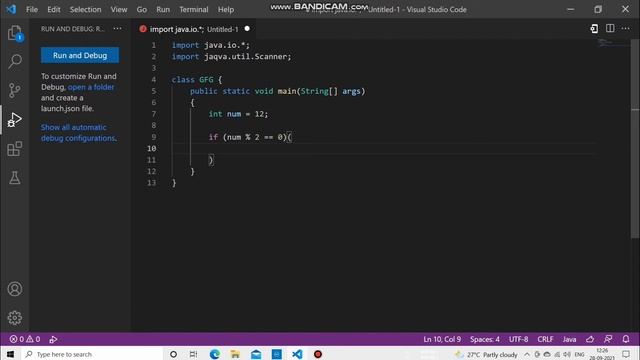Open Windows action center notifications

coord(627,354)
